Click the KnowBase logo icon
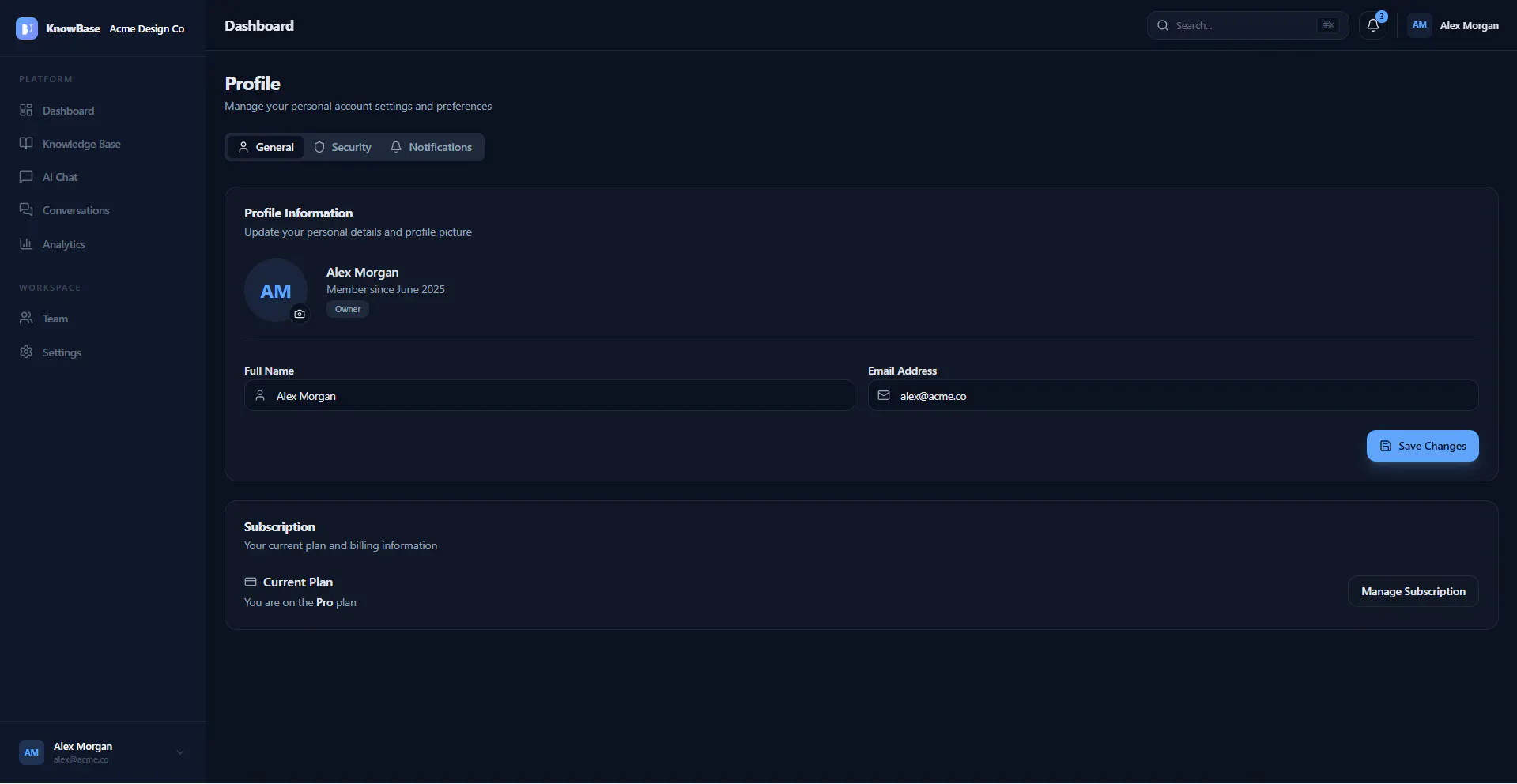The height and width of the screenshot is (784, 1517). (x=27, y=28)
